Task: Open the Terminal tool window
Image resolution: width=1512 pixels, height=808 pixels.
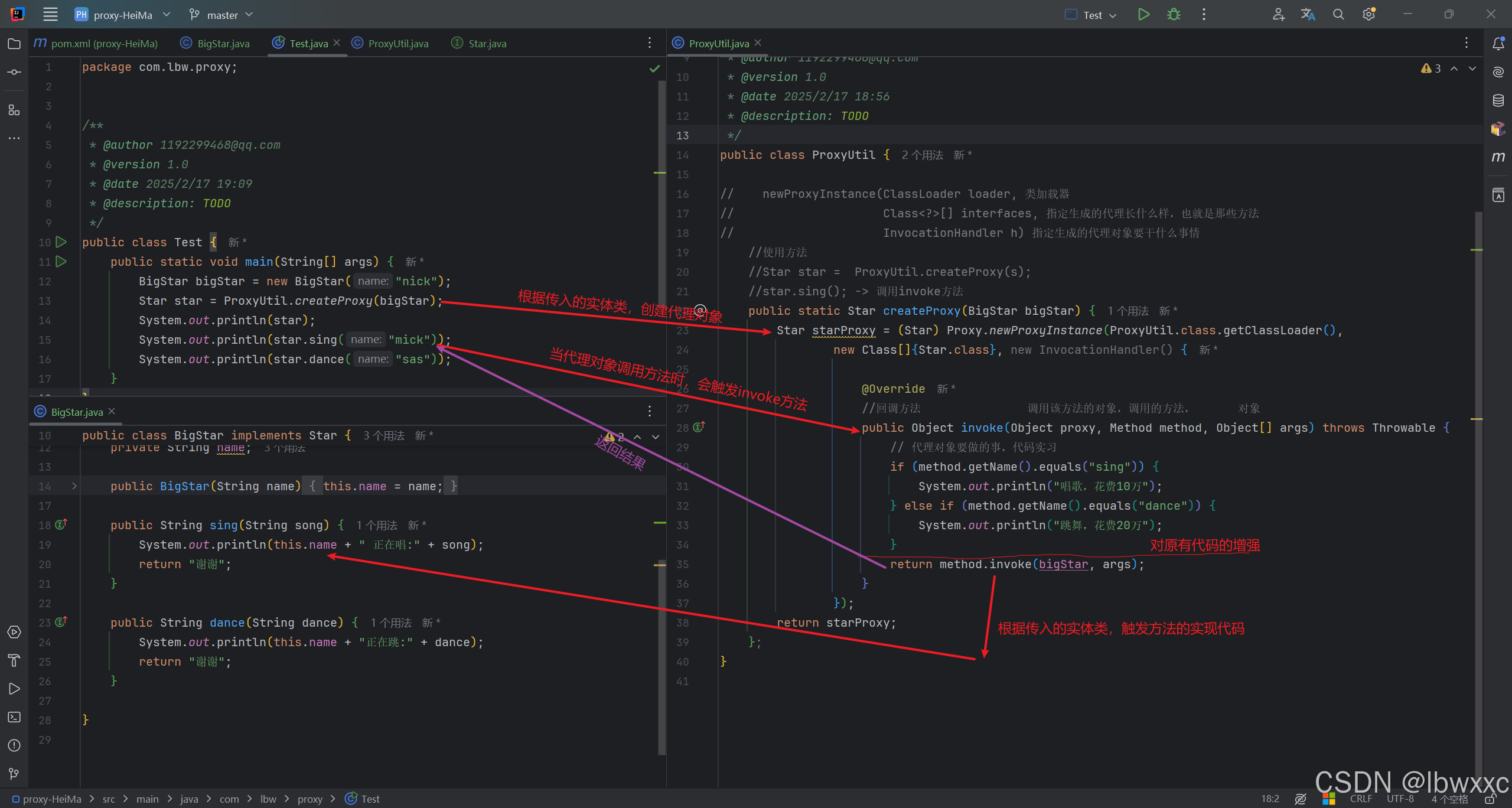Action: [x=14, y=717]
